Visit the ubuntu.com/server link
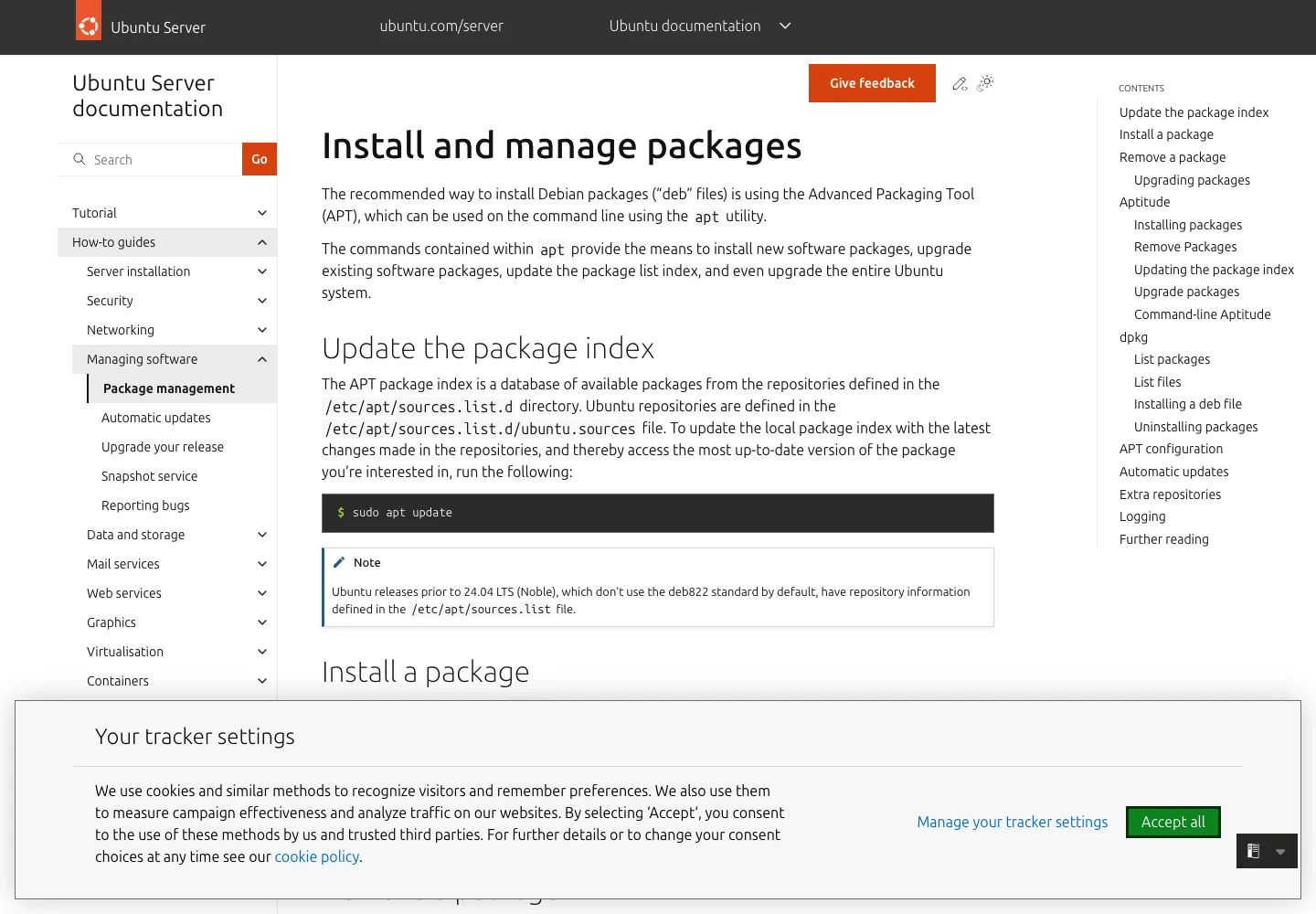The width and height of the screenshot is (1316, 914). pyautogui.click(x=441, y=26)
